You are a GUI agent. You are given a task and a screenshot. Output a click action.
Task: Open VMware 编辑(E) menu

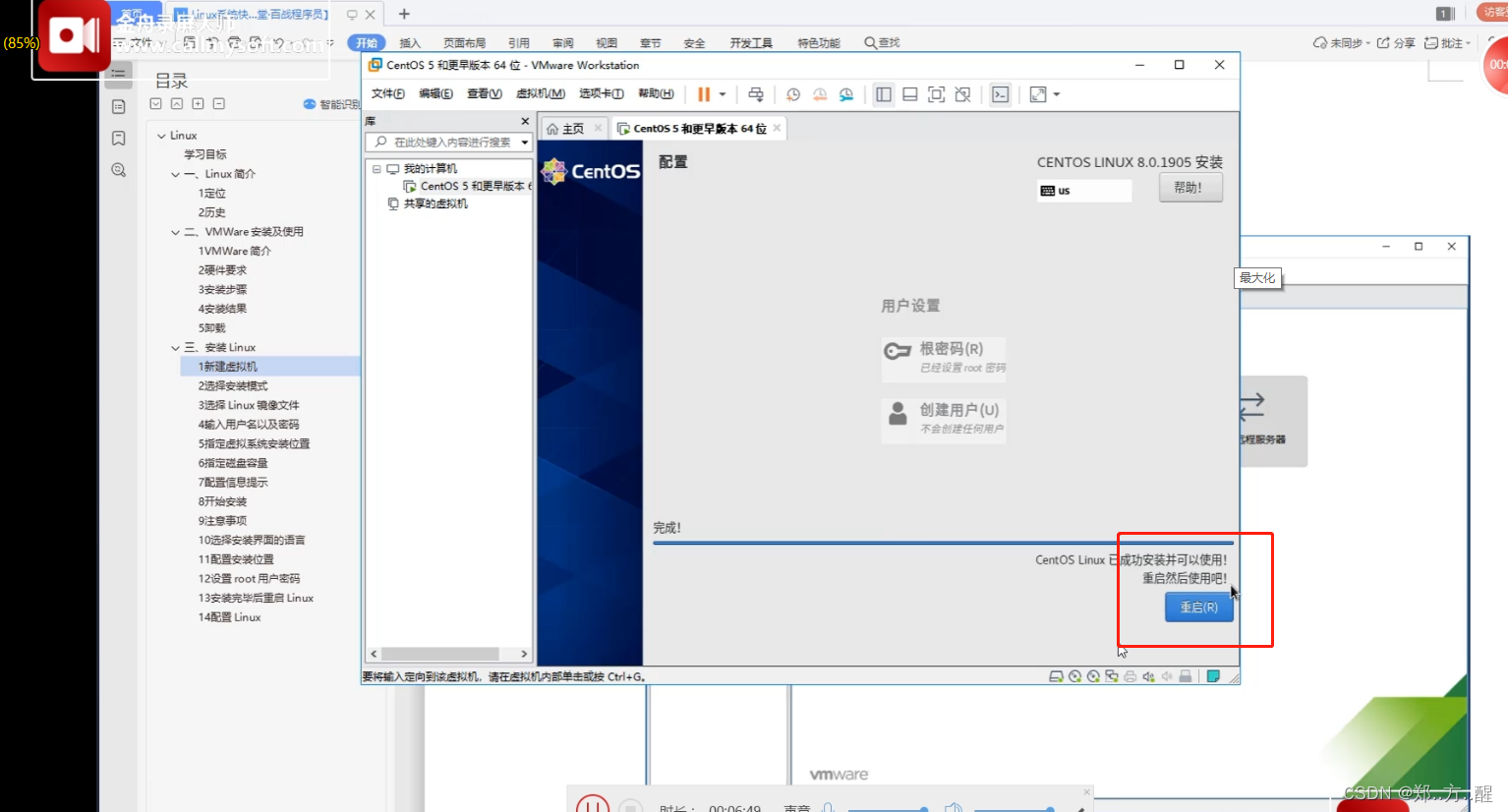tap(435, 94)
